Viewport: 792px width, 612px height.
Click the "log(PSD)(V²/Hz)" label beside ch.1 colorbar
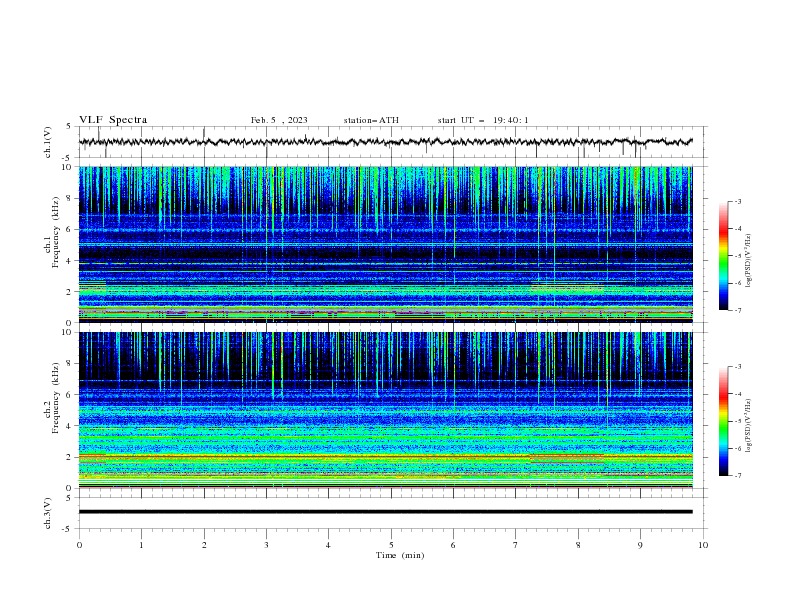point(749,261)
